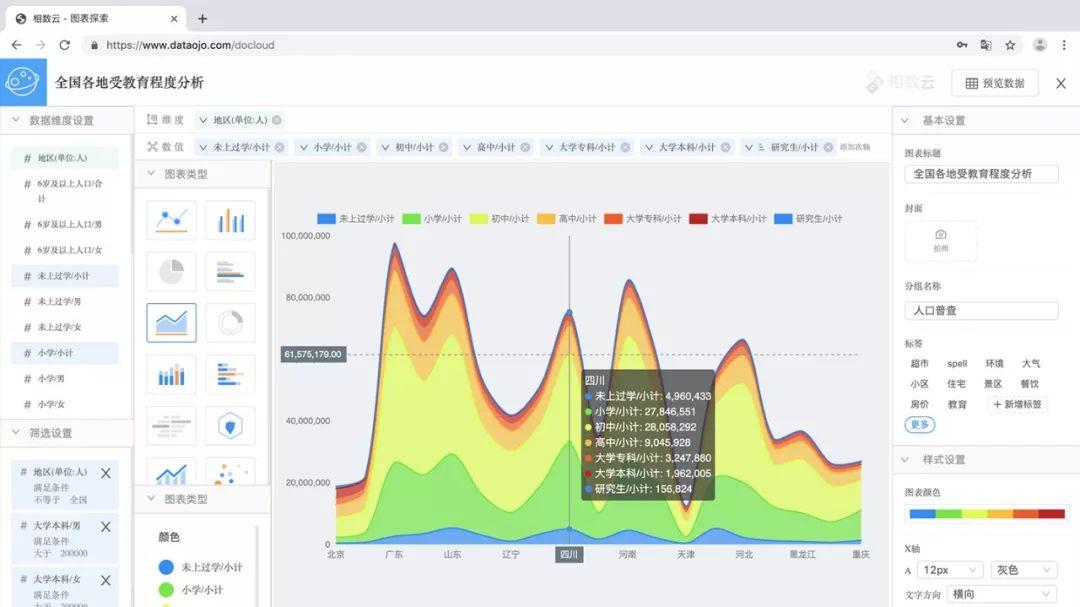
Task: Click the blue 未上过学/小计 color swatch
Action: [x=166, y=567]
